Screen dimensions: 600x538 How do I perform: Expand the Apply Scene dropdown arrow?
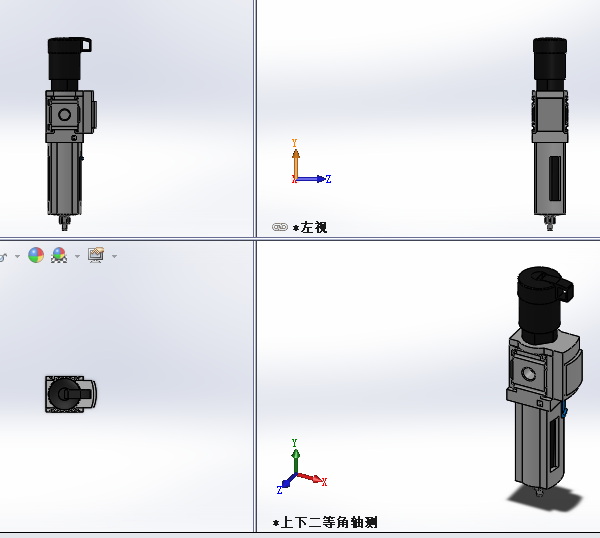pyautogui.click(x=77, y=256)
